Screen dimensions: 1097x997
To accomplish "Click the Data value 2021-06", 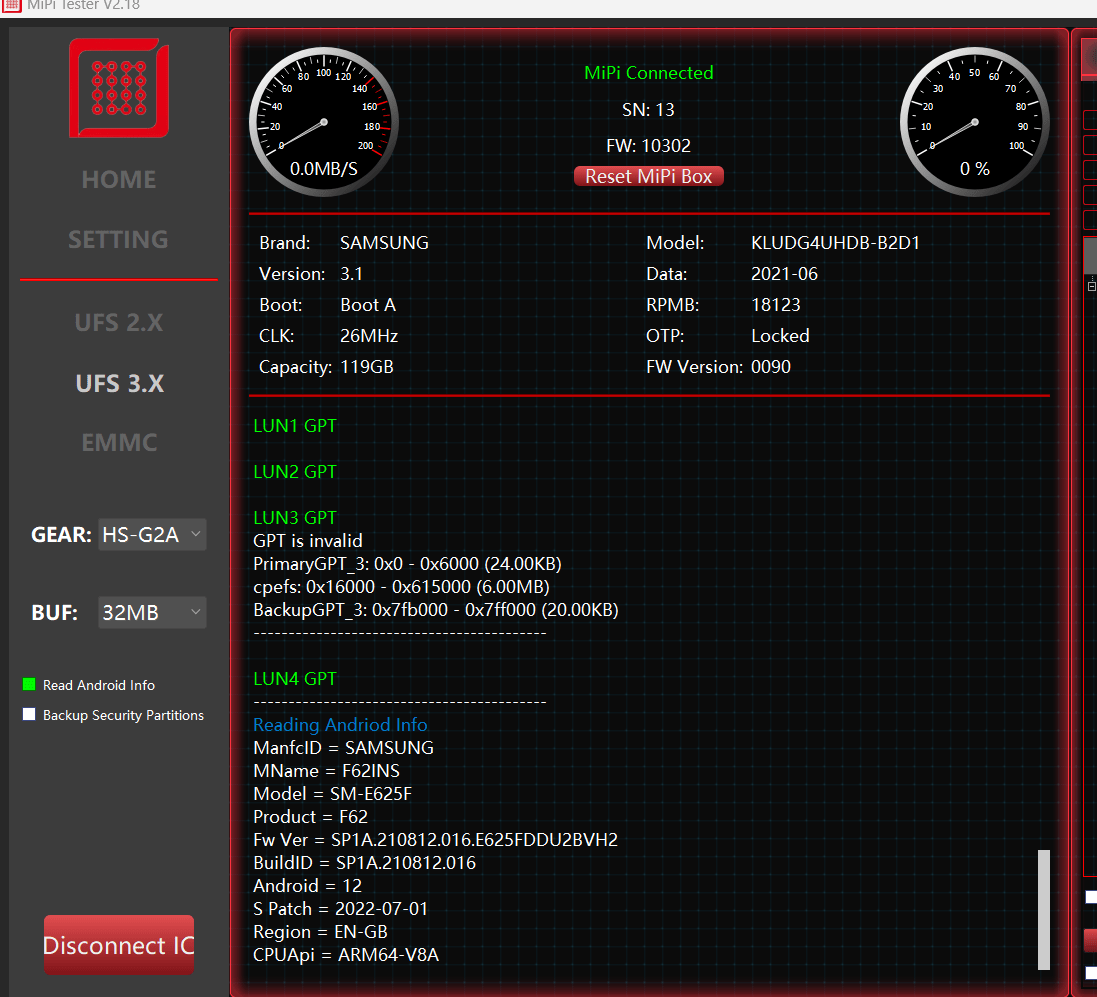I will (784, 274).
